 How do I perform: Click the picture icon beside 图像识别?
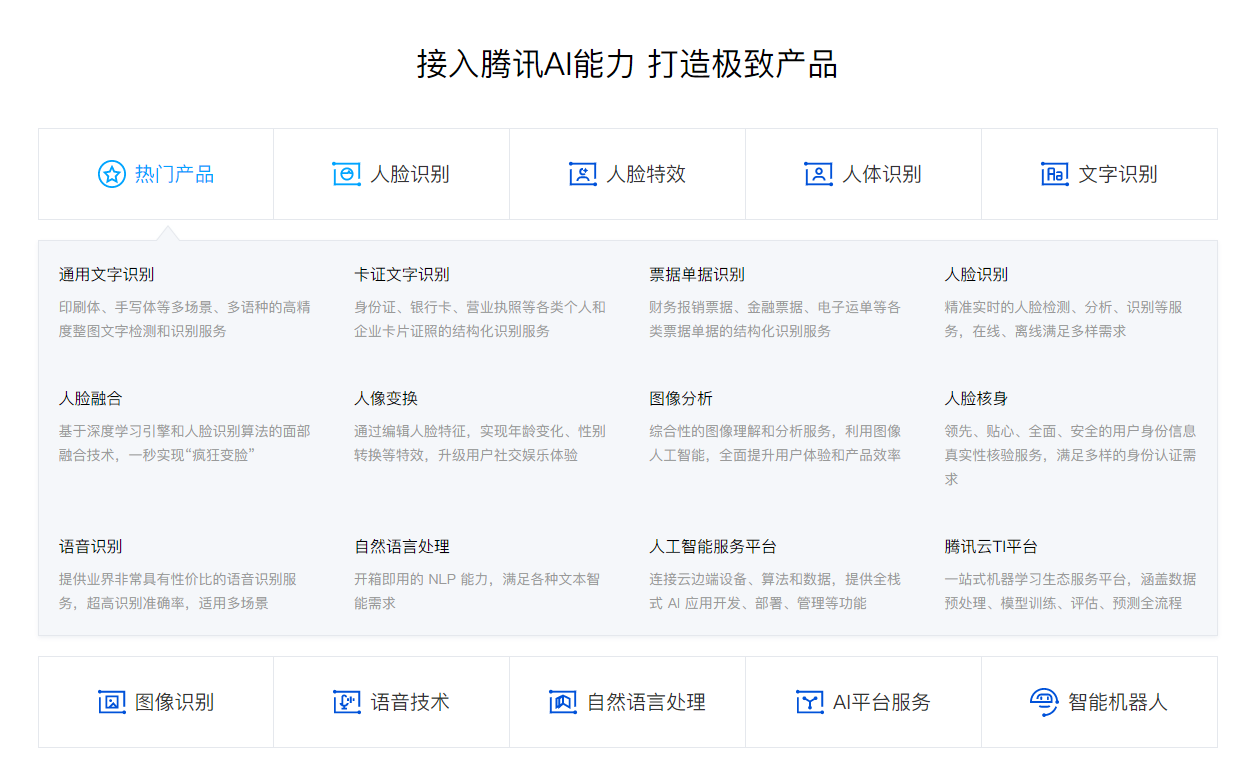tap(112, 702)
